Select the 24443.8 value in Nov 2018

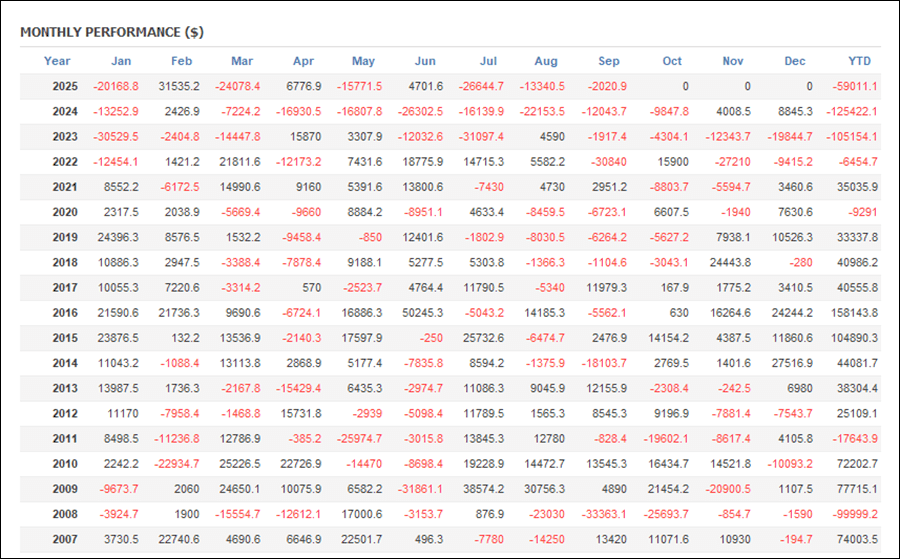coord(728,263)
